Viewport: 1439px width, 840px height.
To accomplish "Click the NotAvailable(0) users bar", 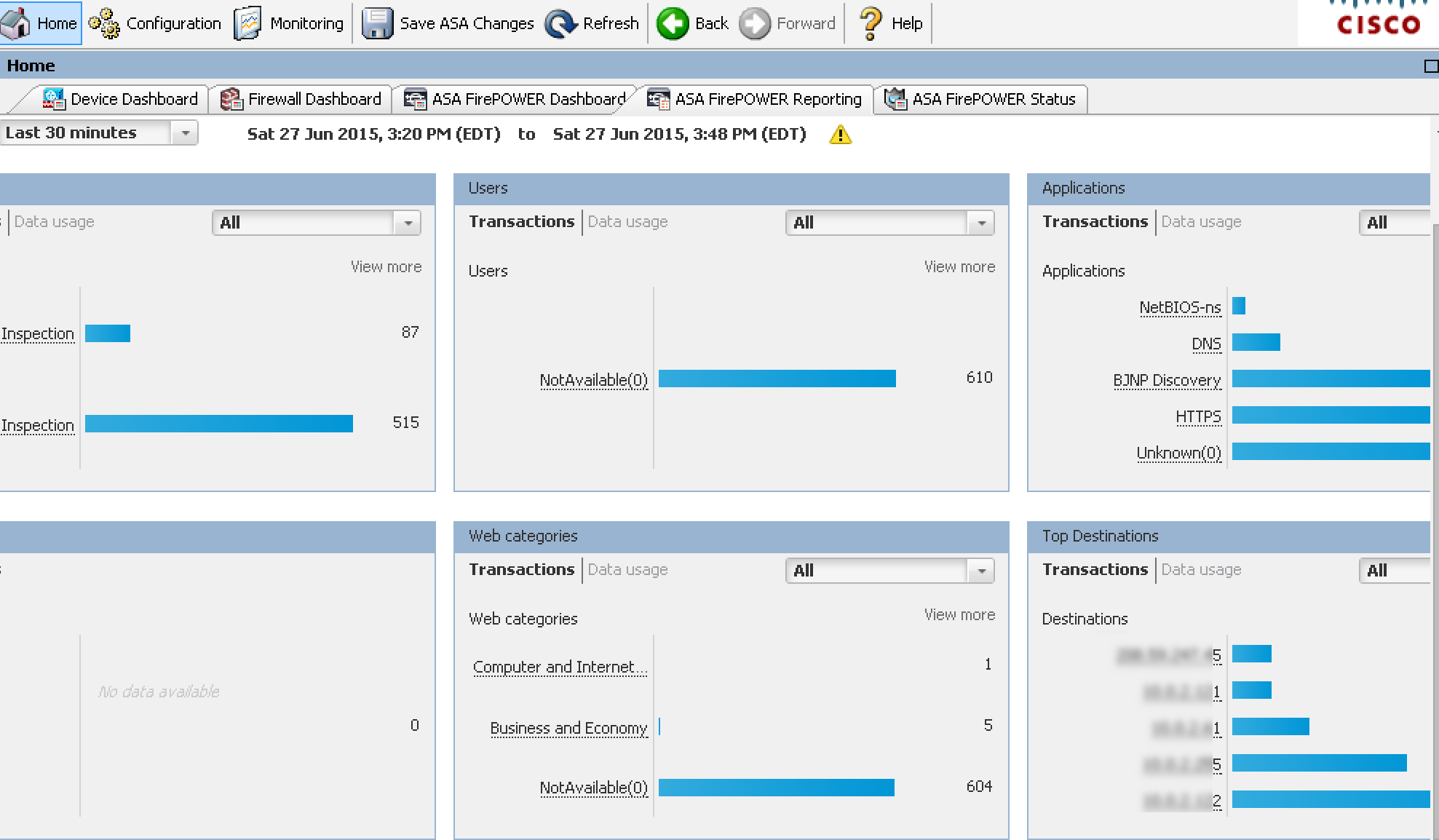I will point(777,379).
